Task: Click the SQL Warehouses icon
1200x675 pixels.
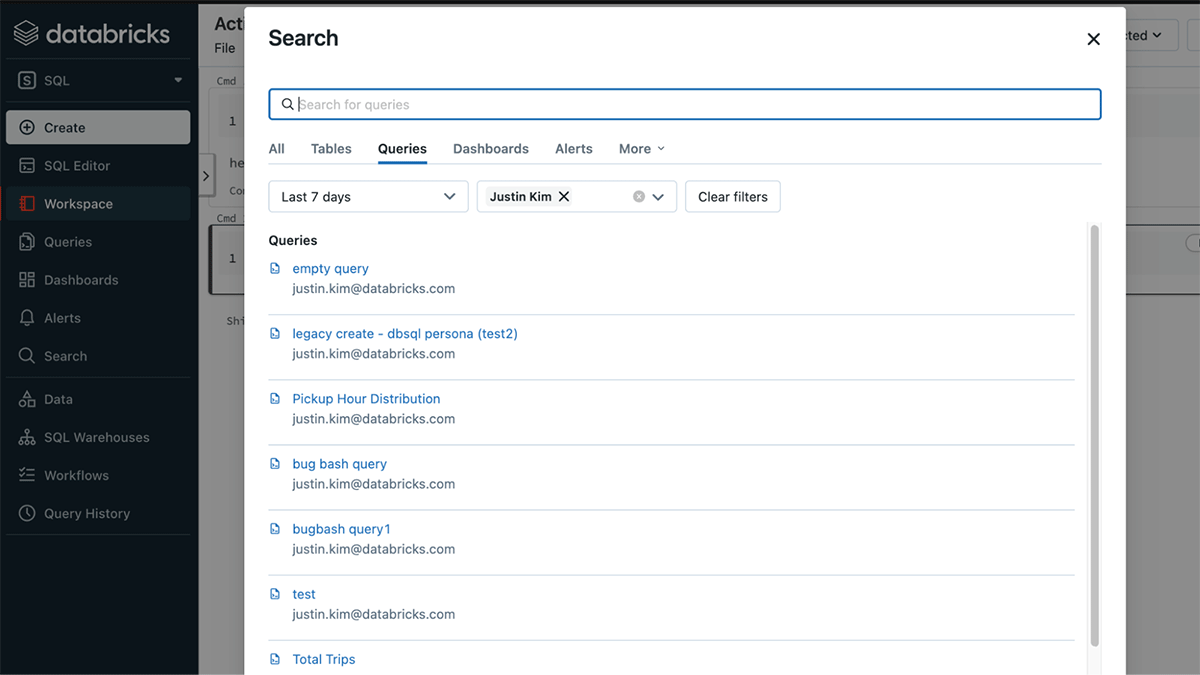Action: click(27, 438)
